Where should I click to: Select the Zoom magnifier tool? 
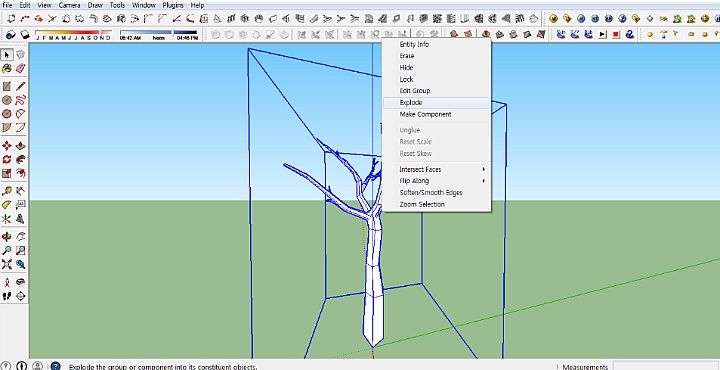(x=7, y=251)
